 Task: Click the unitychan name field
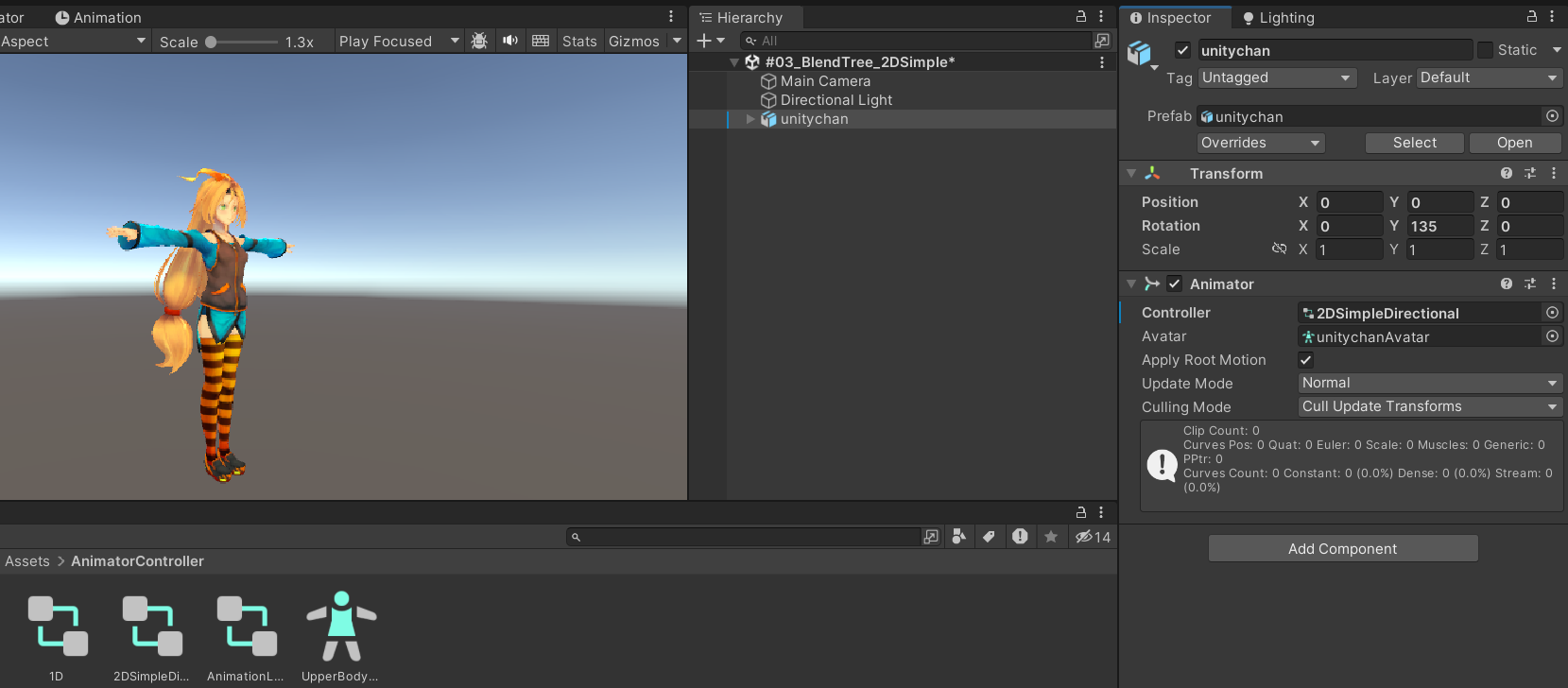1335,50
